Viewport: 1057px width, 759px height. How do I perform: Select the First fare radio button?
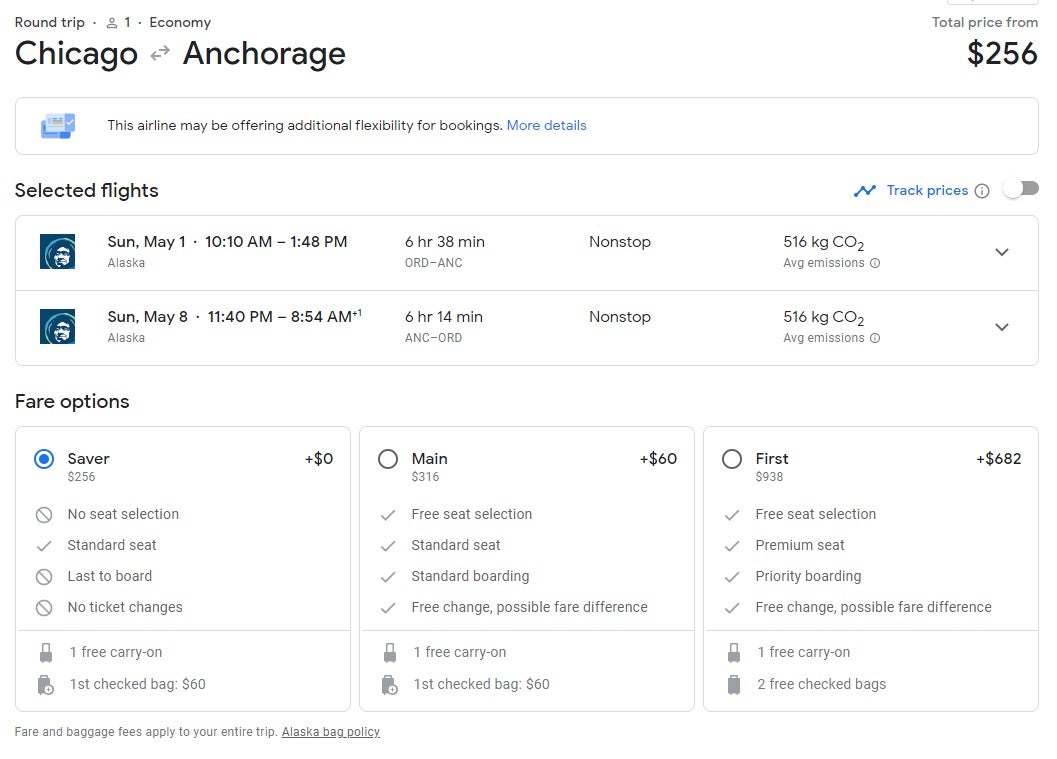731,459
